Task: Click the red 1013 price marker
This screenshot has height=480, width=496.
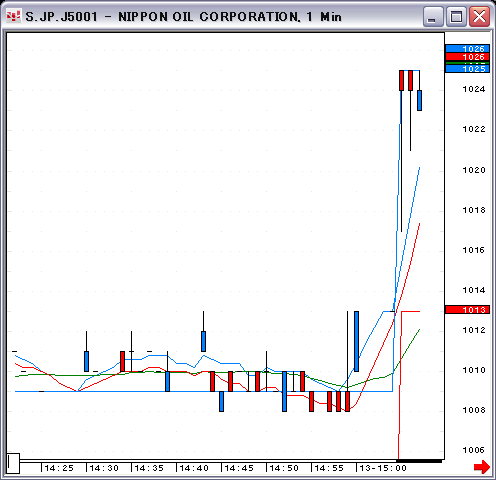Action: (x=467, y=310)
